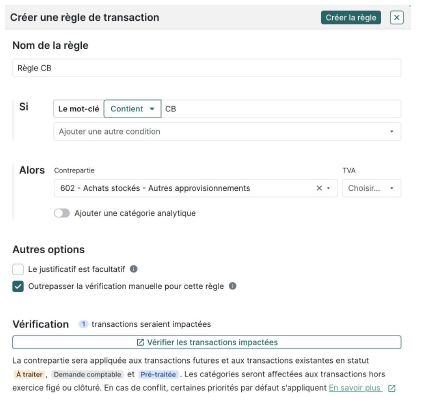Click the keyword value field containing CB
The image size is (429, 404).
click(281, 109)
